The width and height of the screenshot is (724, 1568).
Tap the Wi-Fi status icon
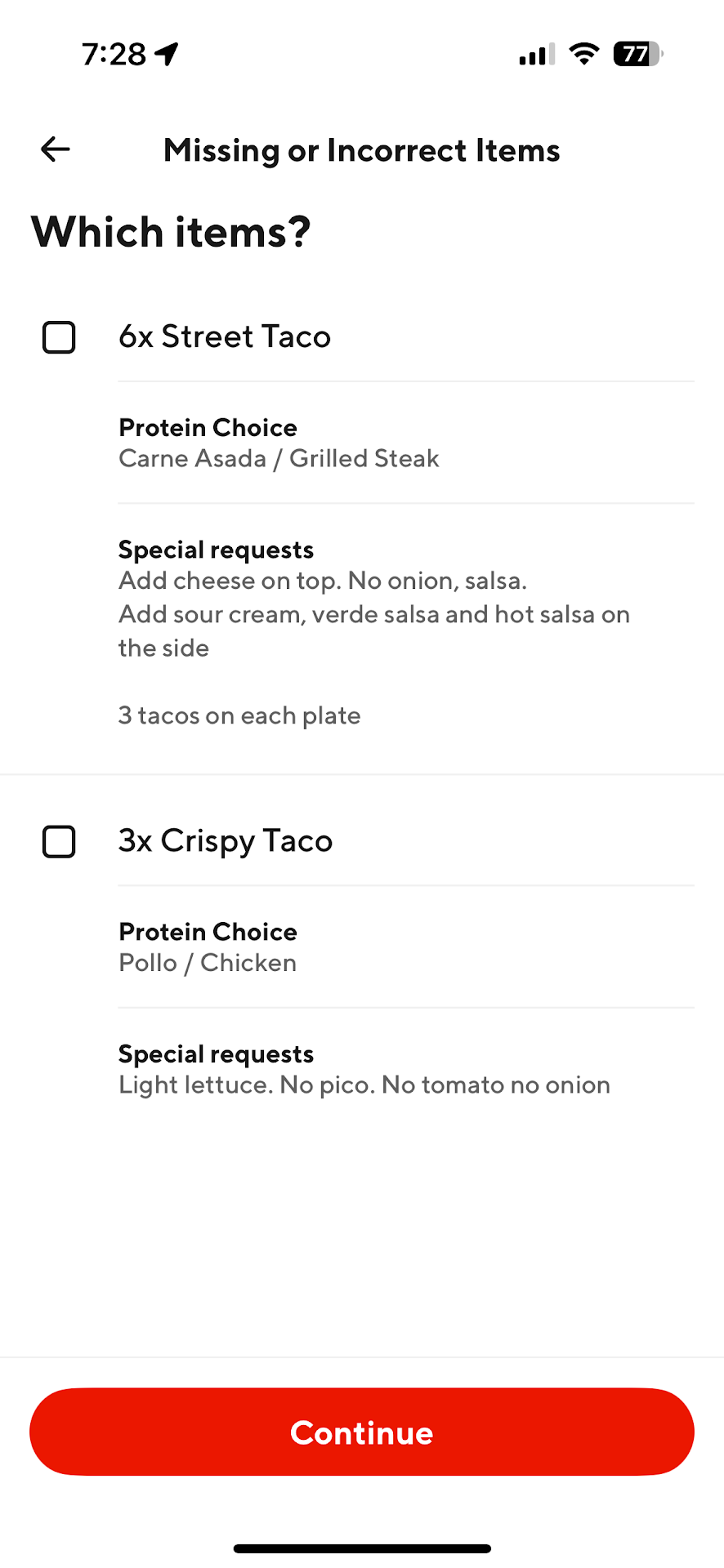point(583,54)
